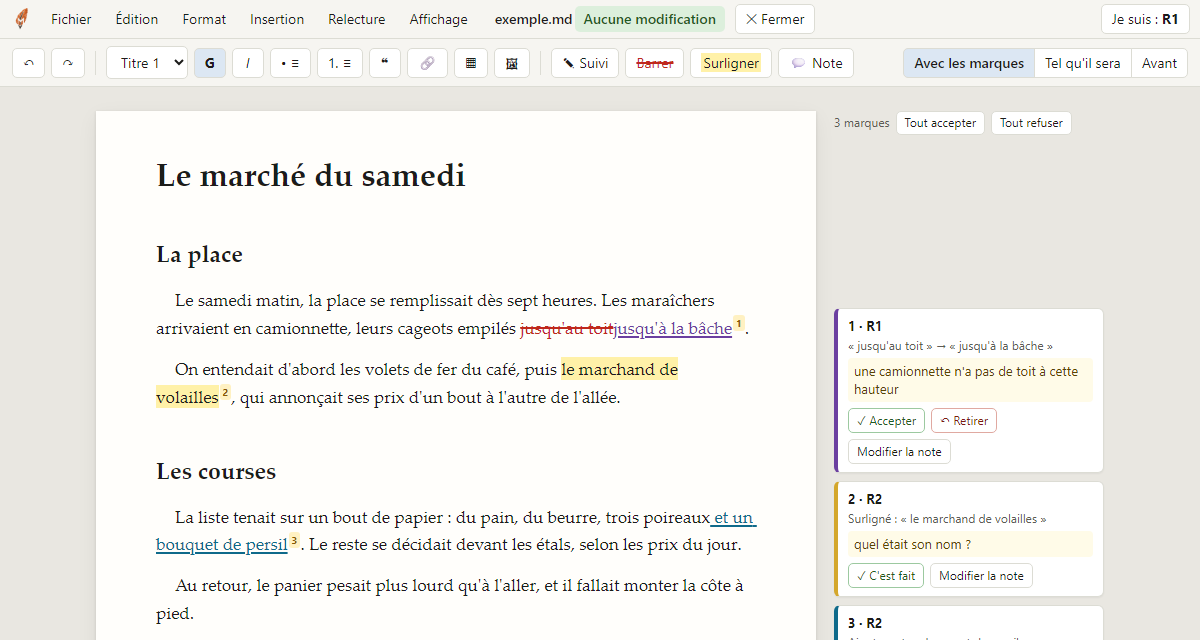Click the 'Aucune modification' status badge

pos(650,19)
